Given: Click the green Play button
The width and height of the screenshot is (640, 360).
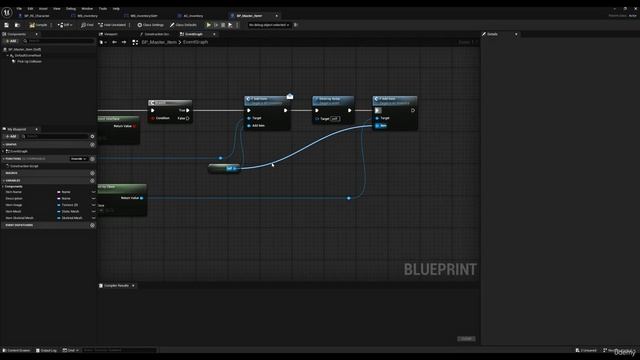Looking at the screenshot, I should [209, 25].
